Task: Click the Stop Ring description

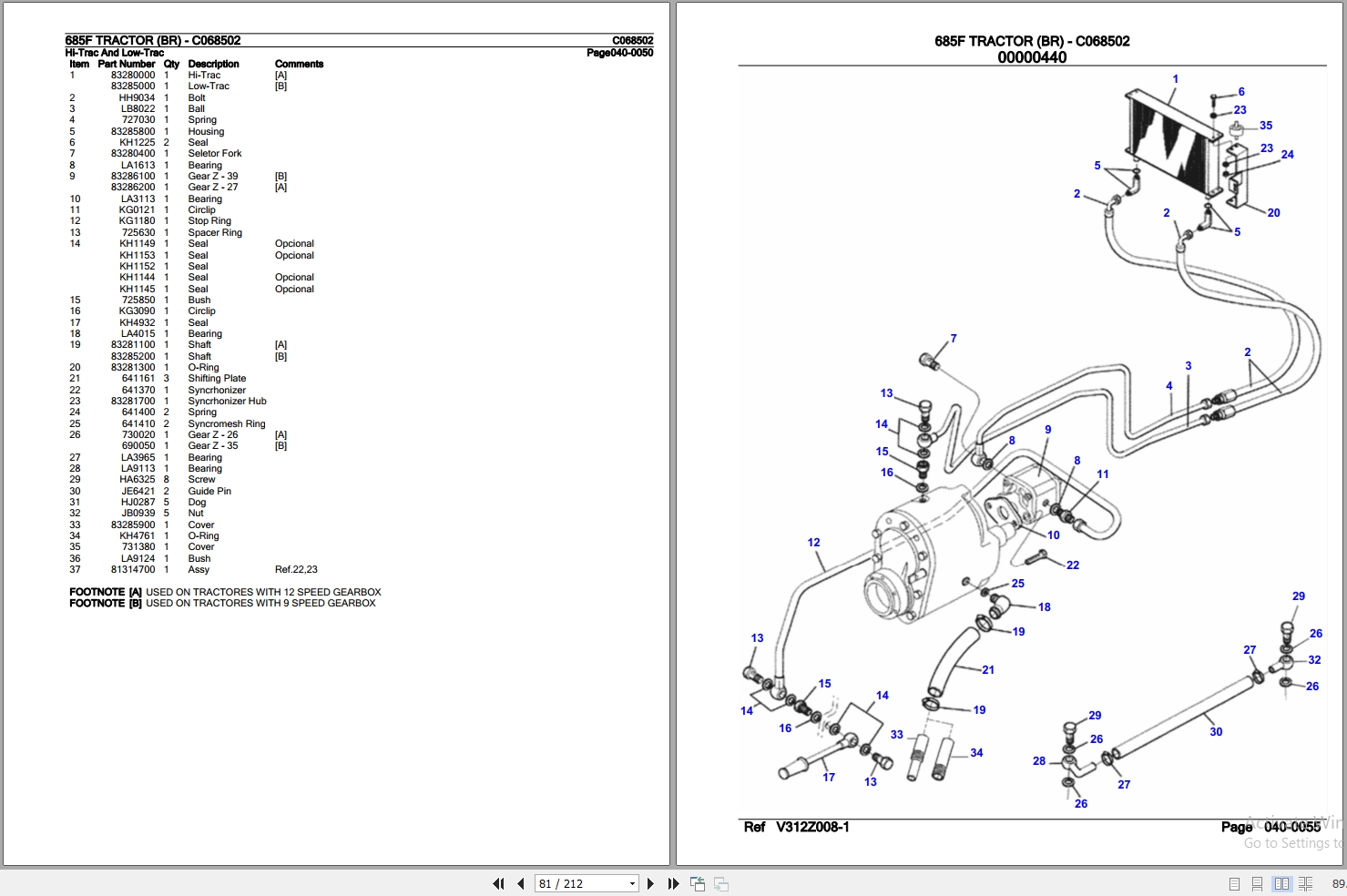Action: tap(209, 220)
